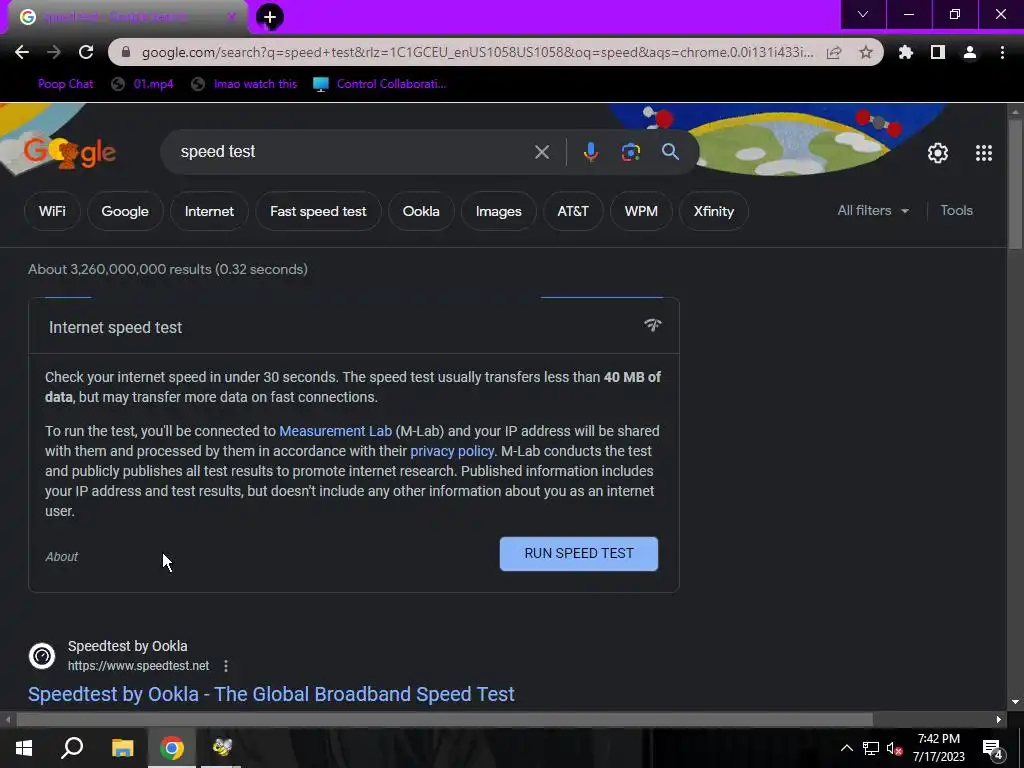Click the muted volume tray icon

pyautogui.click(x=894, y=748)
